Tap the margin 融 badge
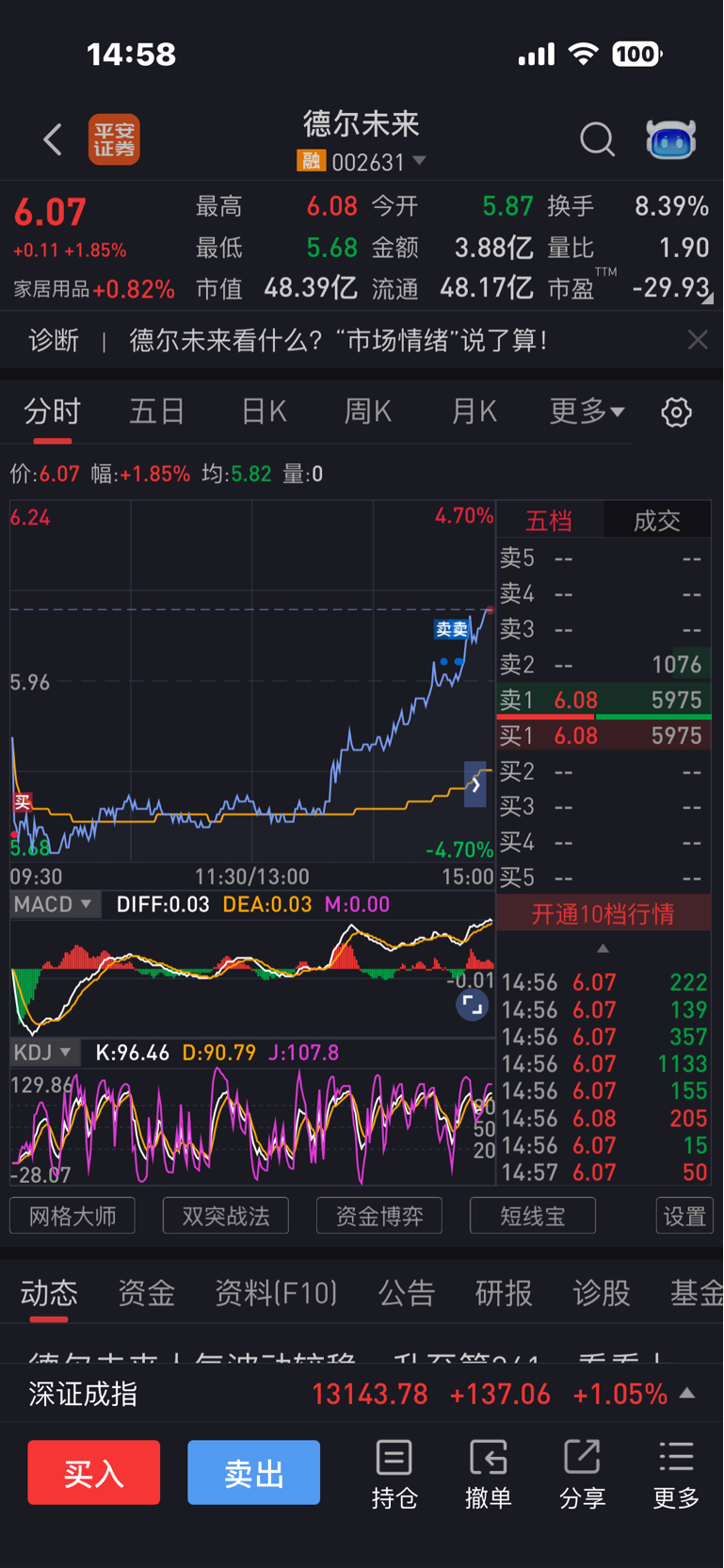The height and width of the screenshot is (1568, 724). click(x=311, y=162)
